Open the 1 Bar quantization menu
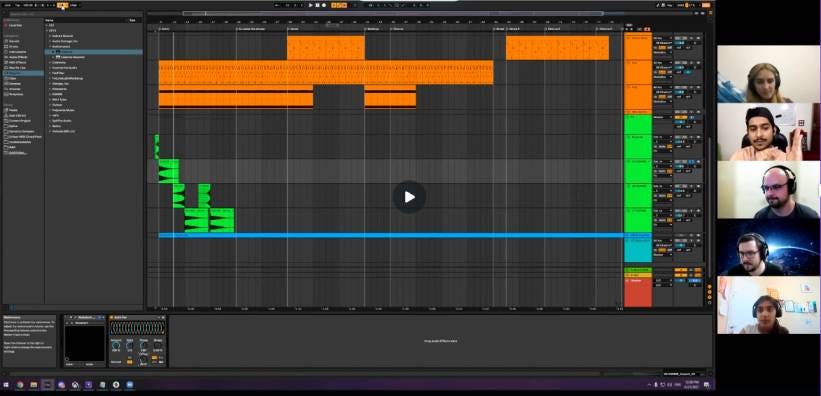This screenshot has height=396, width=821. point(73,5)
